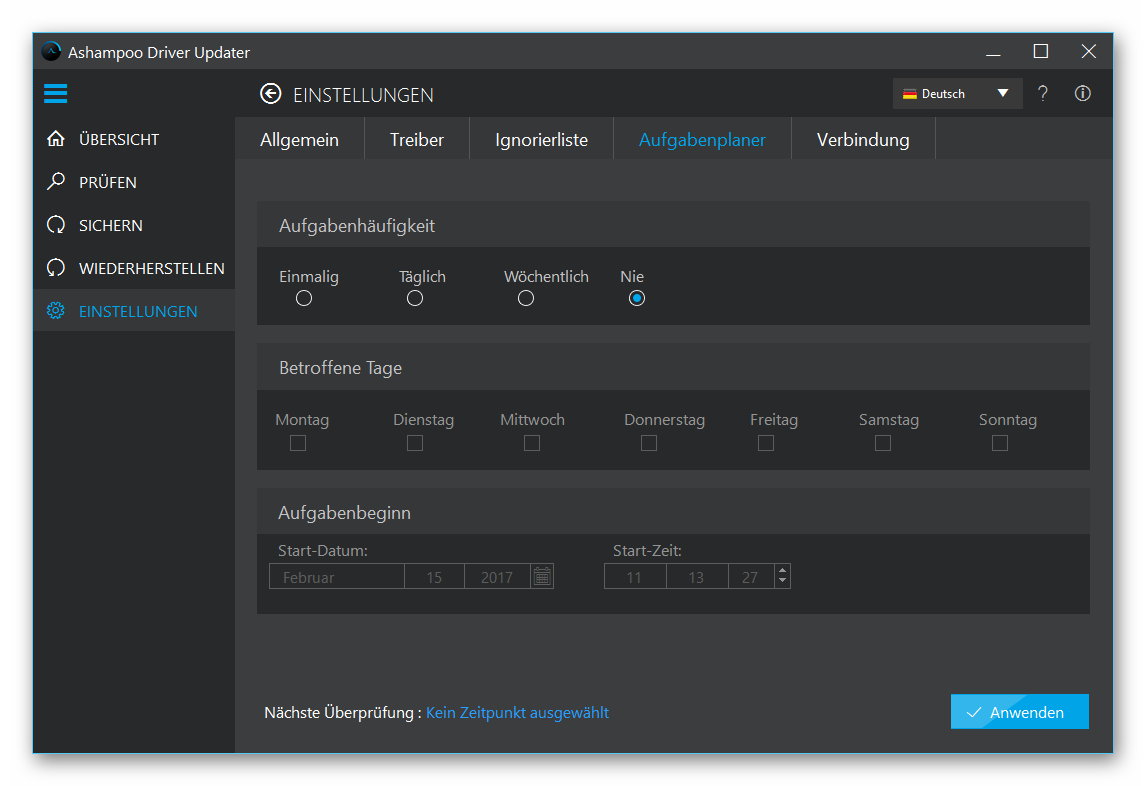Open the Deutsch language dropdown
This screenshot has width=1146, height=786.
[956, 93]
